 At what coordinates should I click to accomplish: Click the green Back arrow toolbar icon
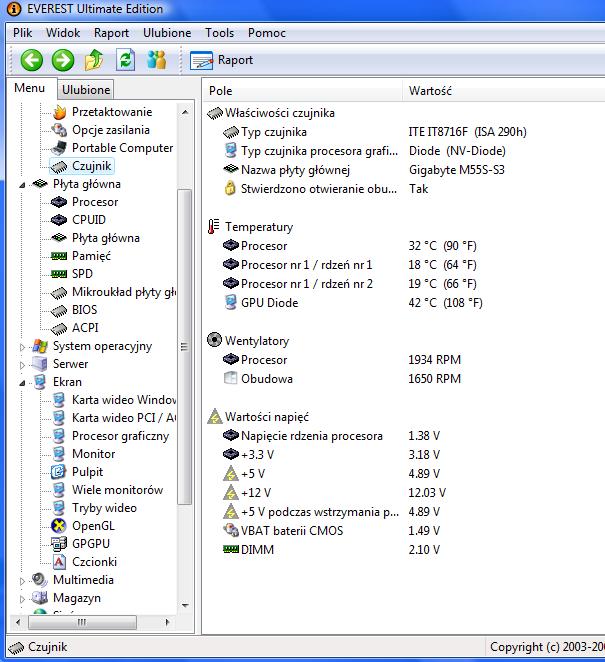click(x=32, y=60)
